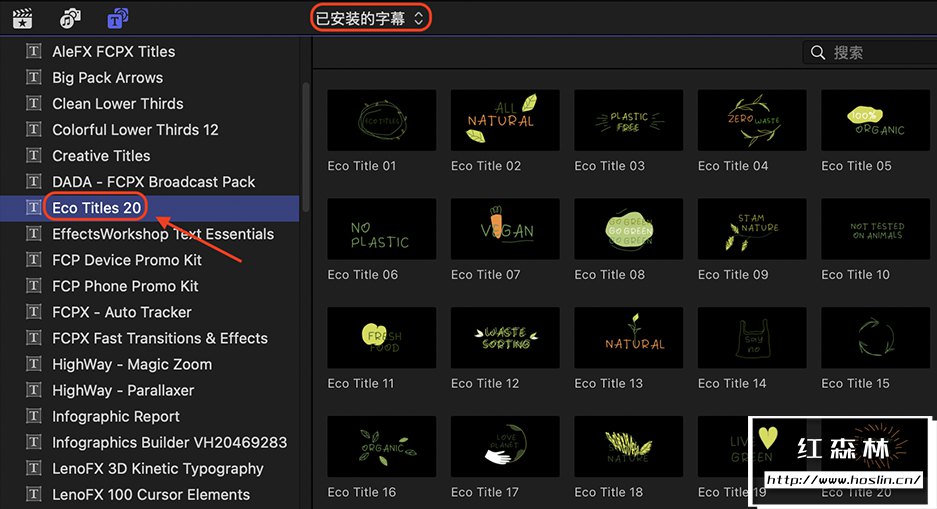Open the Photos and Audio sidebar icon
This screenshot has width=937, height=509.
(x=70, y=19)
